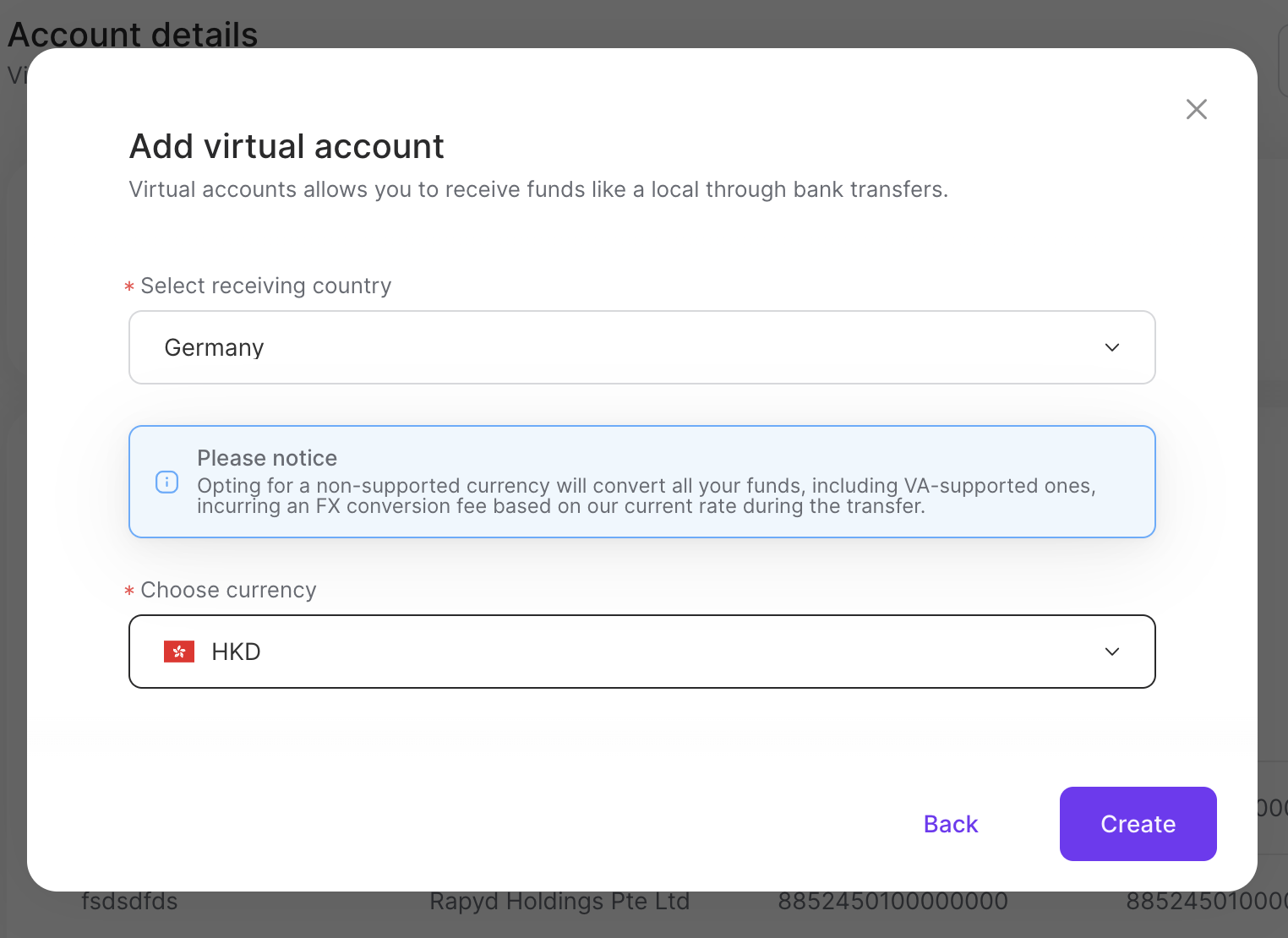Click the Create button
The width and height of the screenshot is (1288, 938).
click(1138, 824)
